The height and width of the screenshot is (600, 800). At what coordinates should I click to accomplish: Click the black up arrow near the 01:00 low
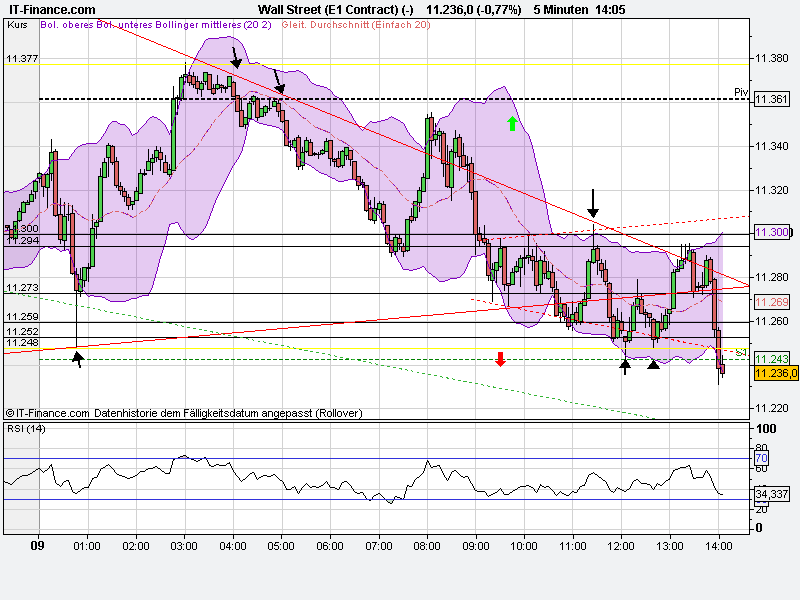(77, 357)
